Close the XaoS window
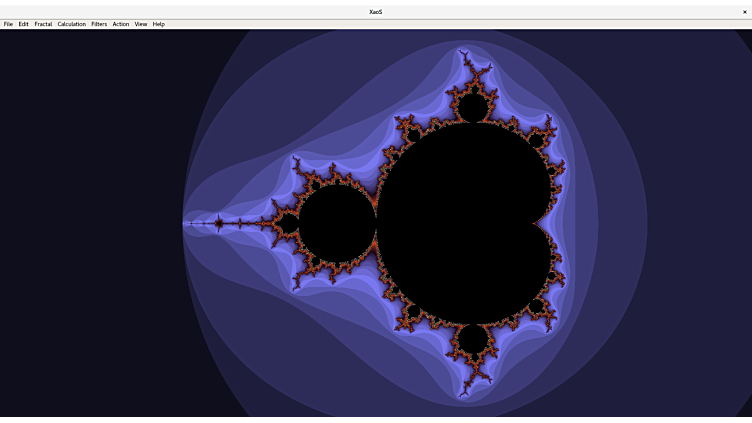This screenshot has width=752, height=423. click(744, 12)
